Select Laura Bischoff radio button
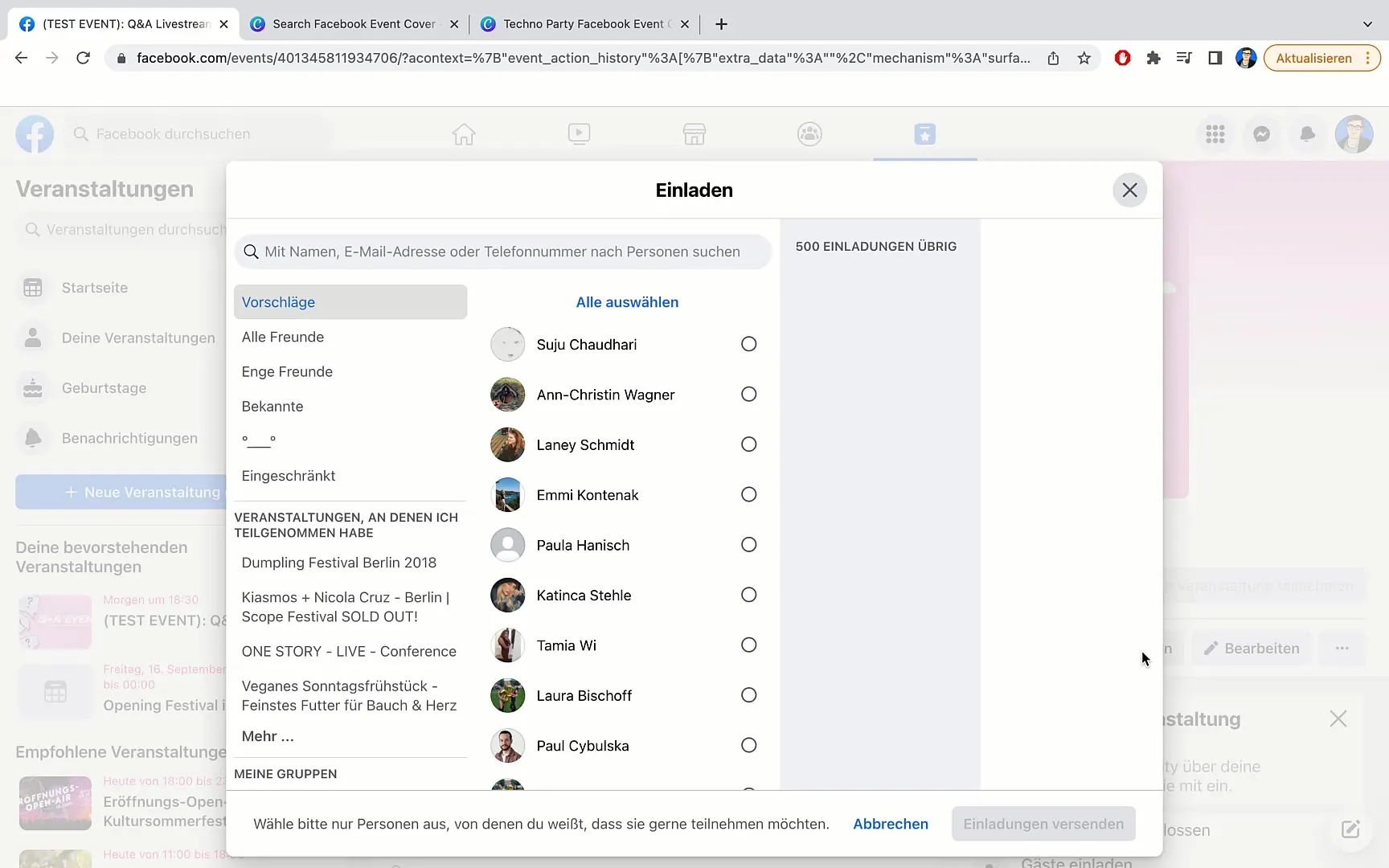Viewport: 1389px width, 868px height. point(748,695)
